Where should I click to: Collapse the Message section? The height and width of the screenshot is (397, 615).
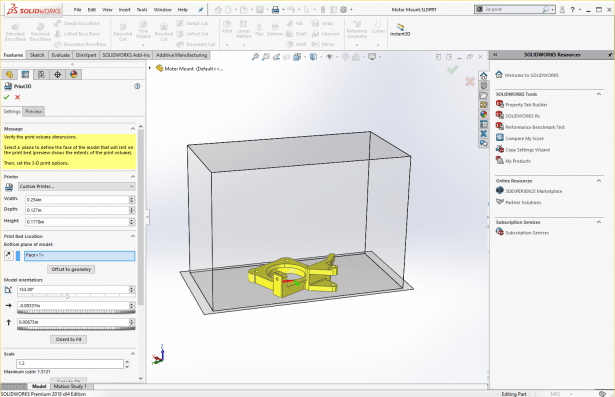point(133,129)
